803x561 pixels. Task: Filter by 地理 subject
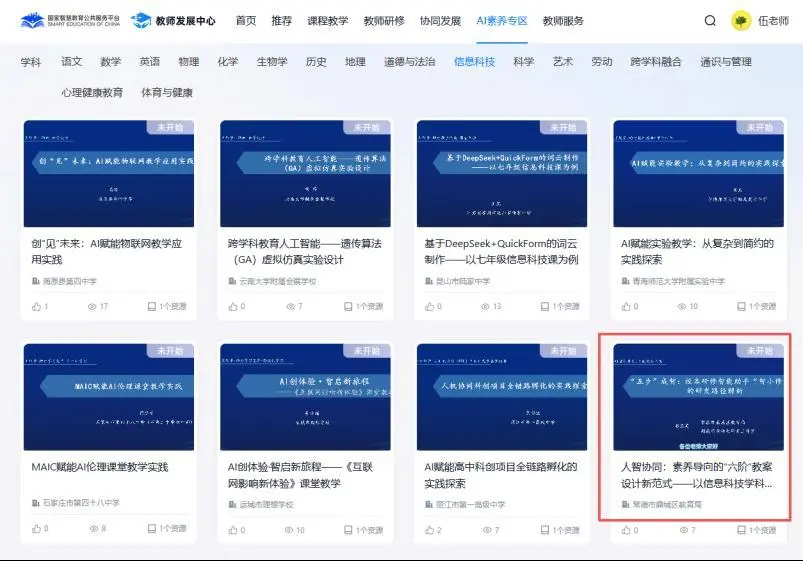[355, 62]
